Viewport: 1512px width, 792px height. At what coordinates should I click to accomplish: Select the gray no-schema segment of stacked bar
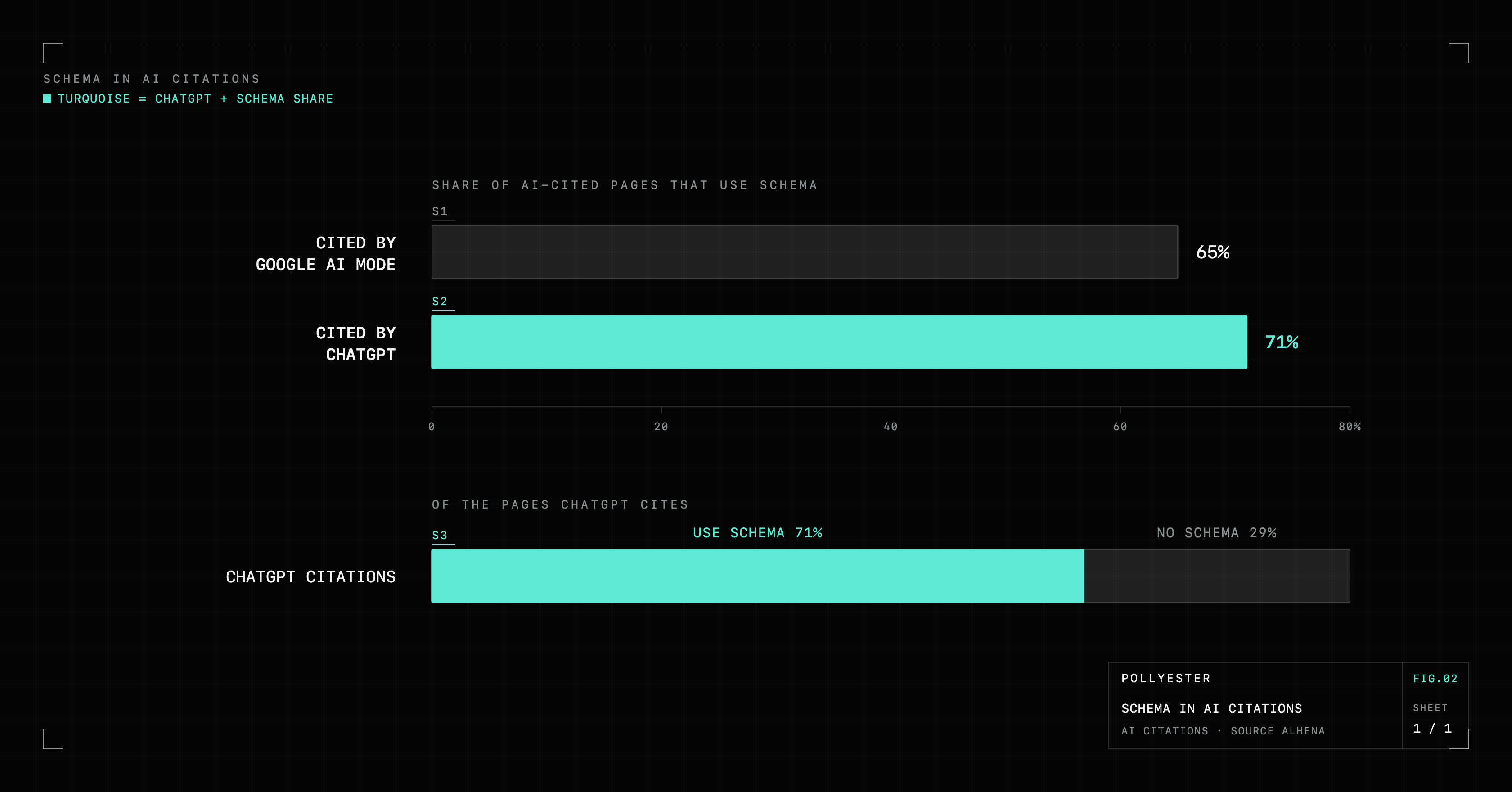[1217, 576]
